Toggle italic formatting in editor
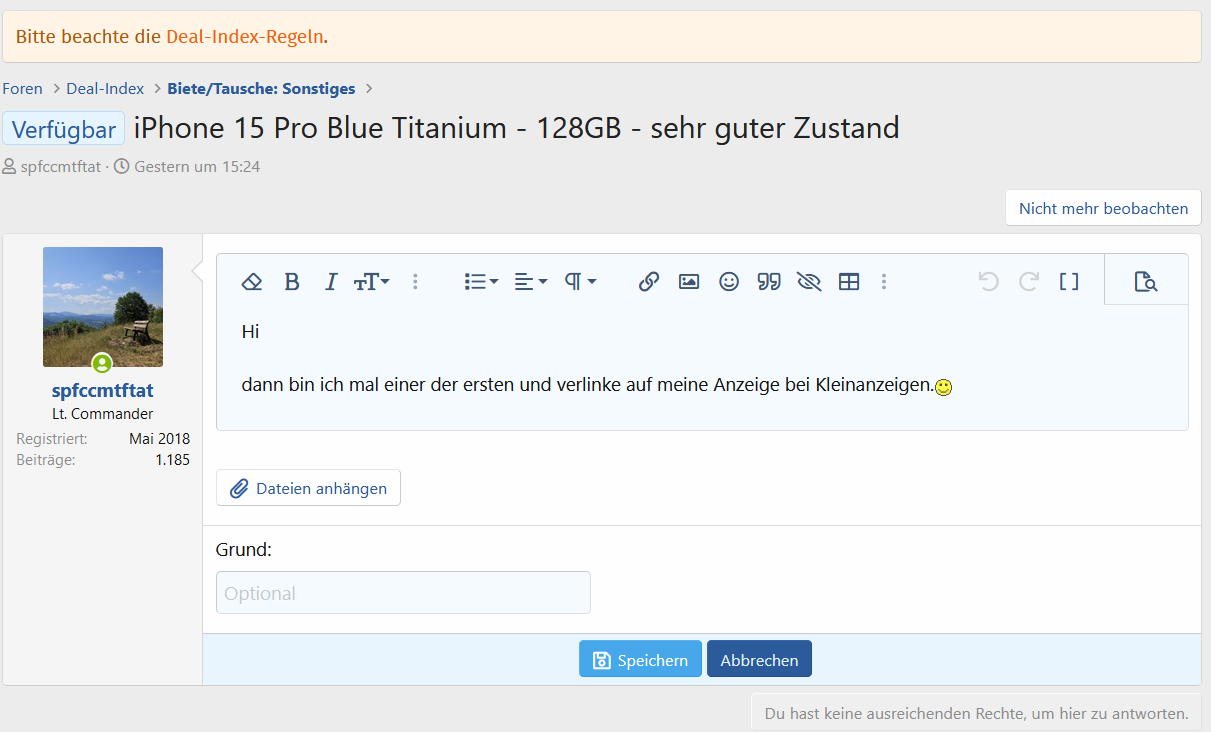This screenshot has width=1211, height=732. pos(331,282)
